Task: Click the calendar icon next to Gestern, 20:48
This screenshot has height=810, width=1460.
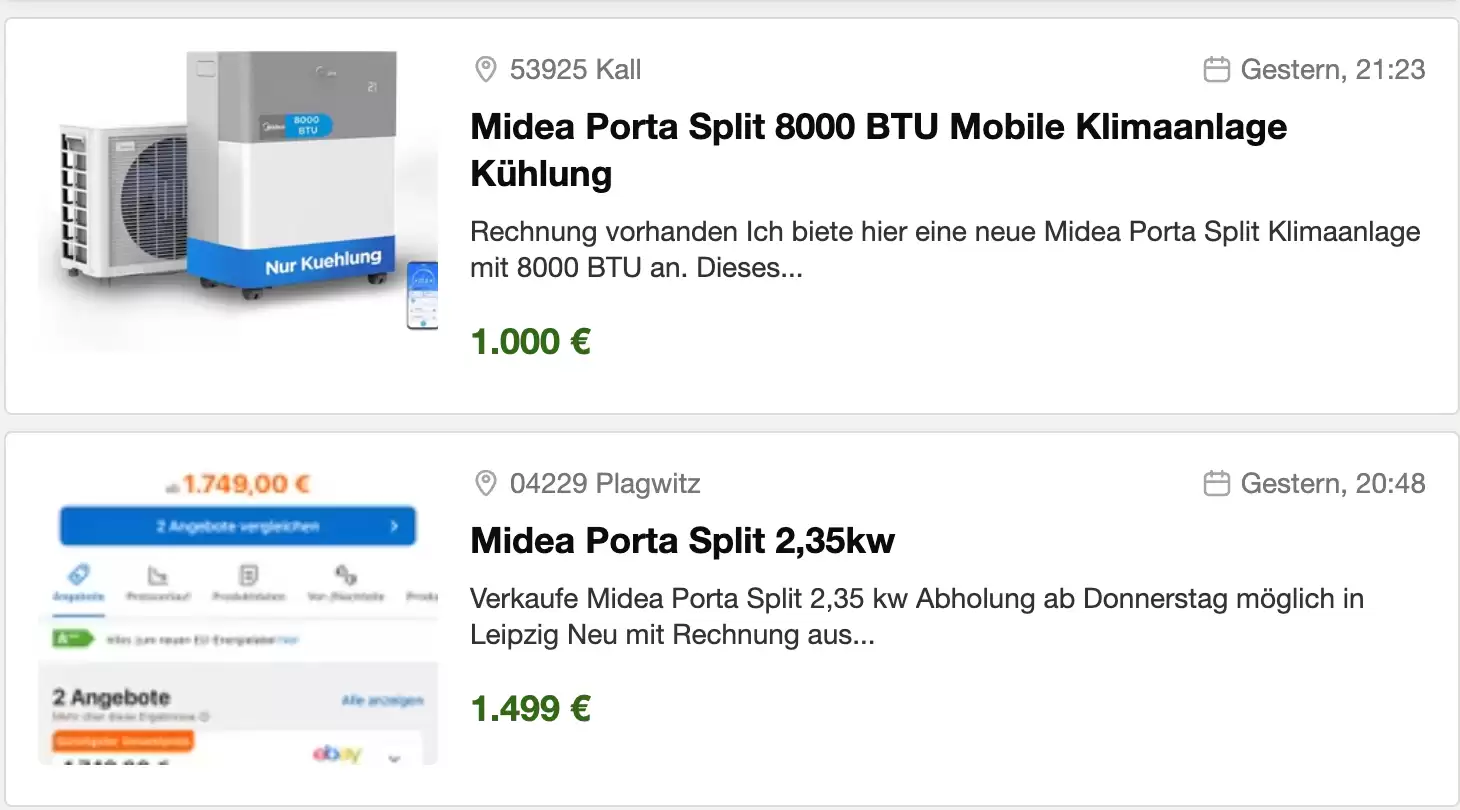Action: click(x=1216, y=484)
